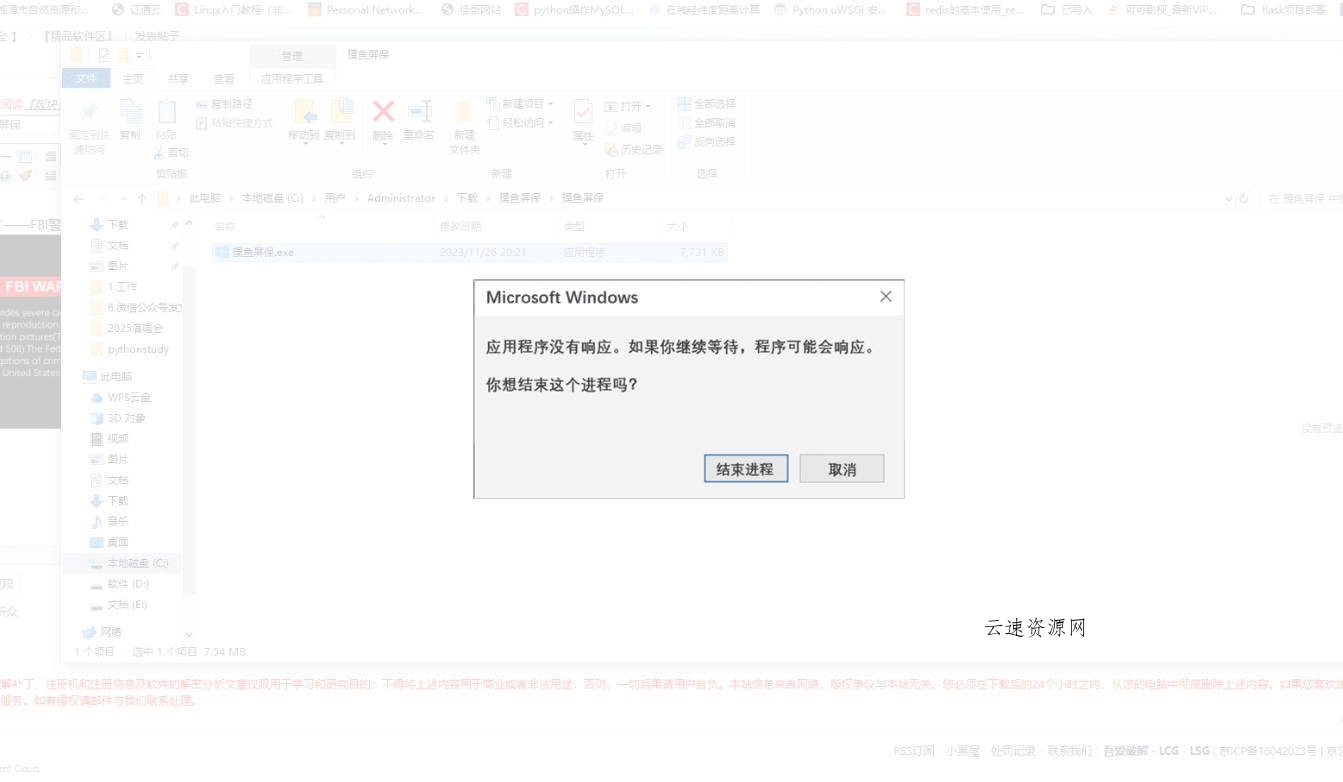The image size is (1343, 782).
Task: Click the red Delete (删除) icon in ribbon
Action: tap(383, 112)
